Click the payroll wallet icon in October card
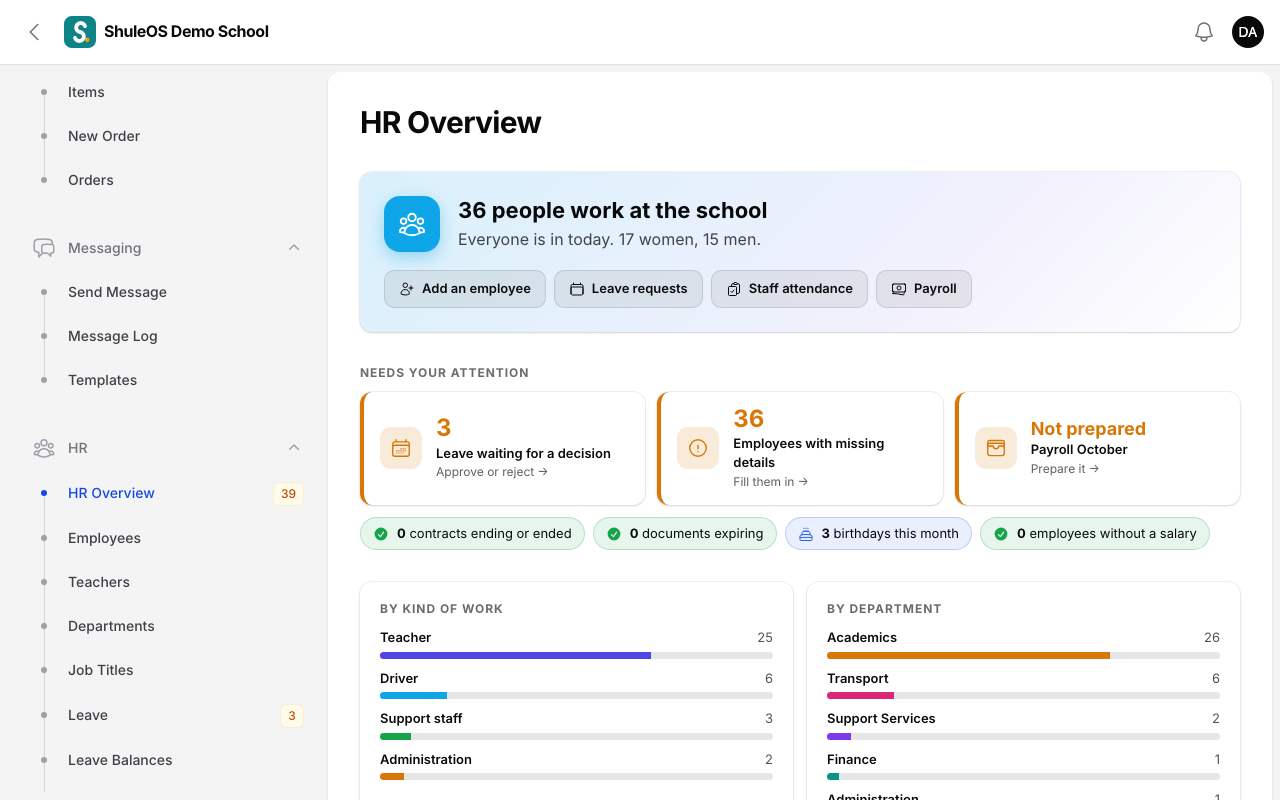 point(996,448)
